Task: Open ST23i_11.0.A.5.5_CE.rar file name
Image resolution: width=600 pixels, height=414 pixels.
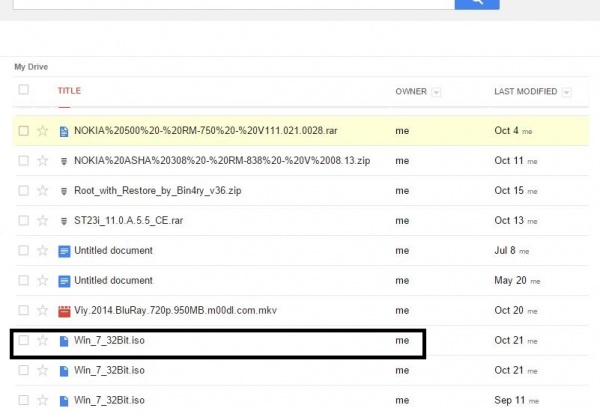Action: pos(129,221)
